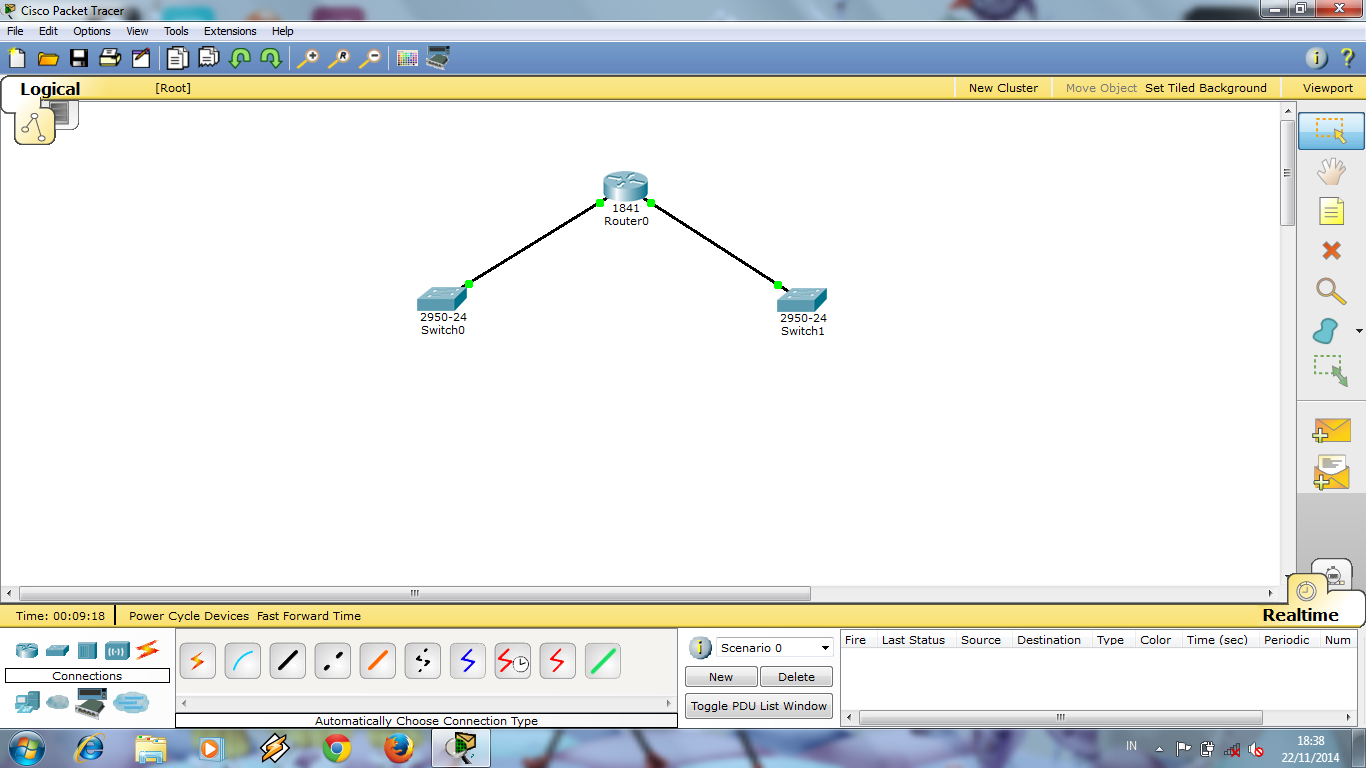The height and width of the screenshot is (768, 1366).
Task: Open the File menu
Action: pos(15,31)
